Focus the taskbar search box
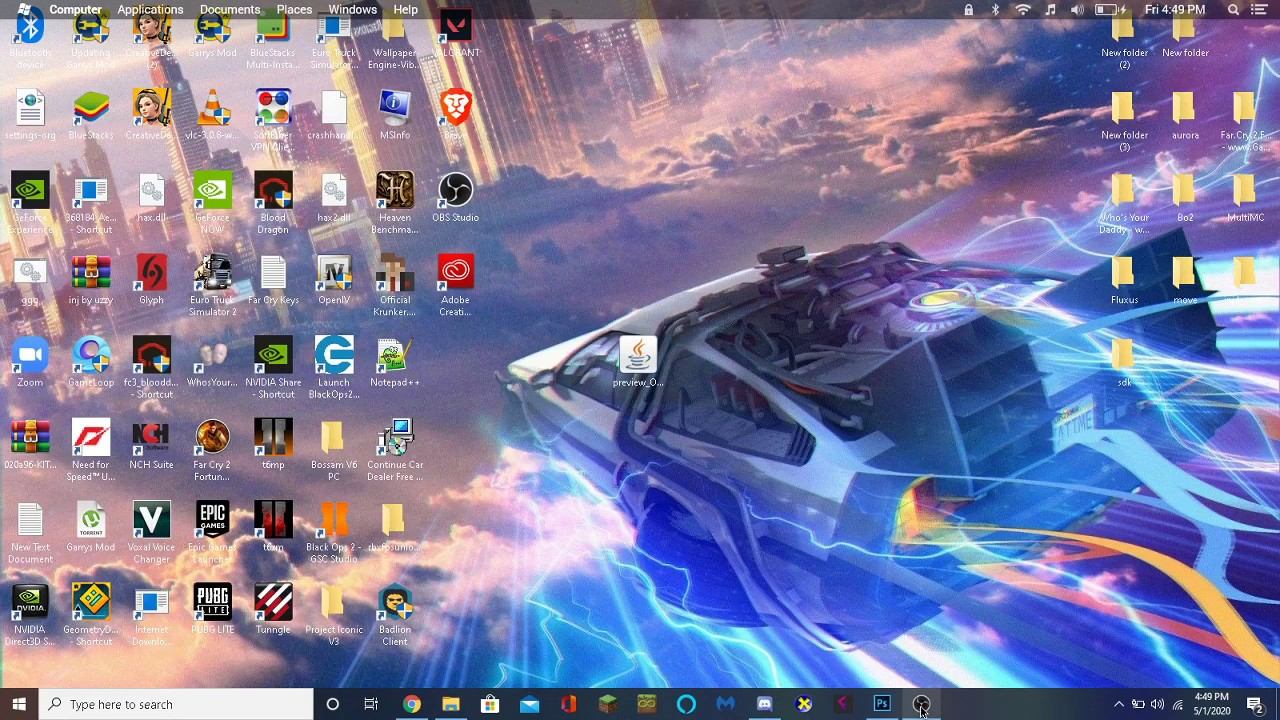Screen dimensions: 1280x720 (176, 704)
